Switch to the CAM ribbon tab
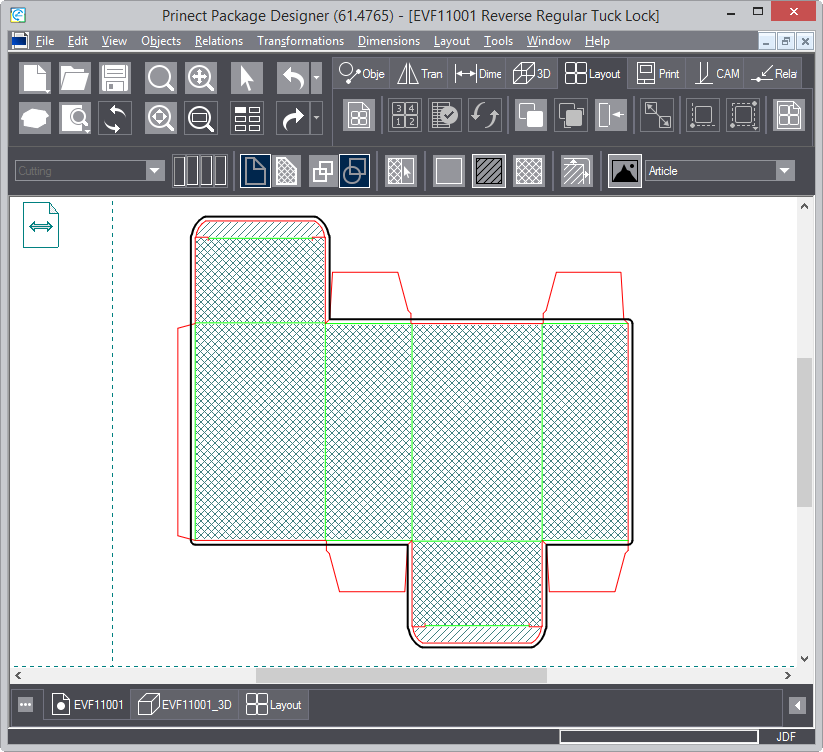This screenshot has height=752, width=823. coord(717,74)
